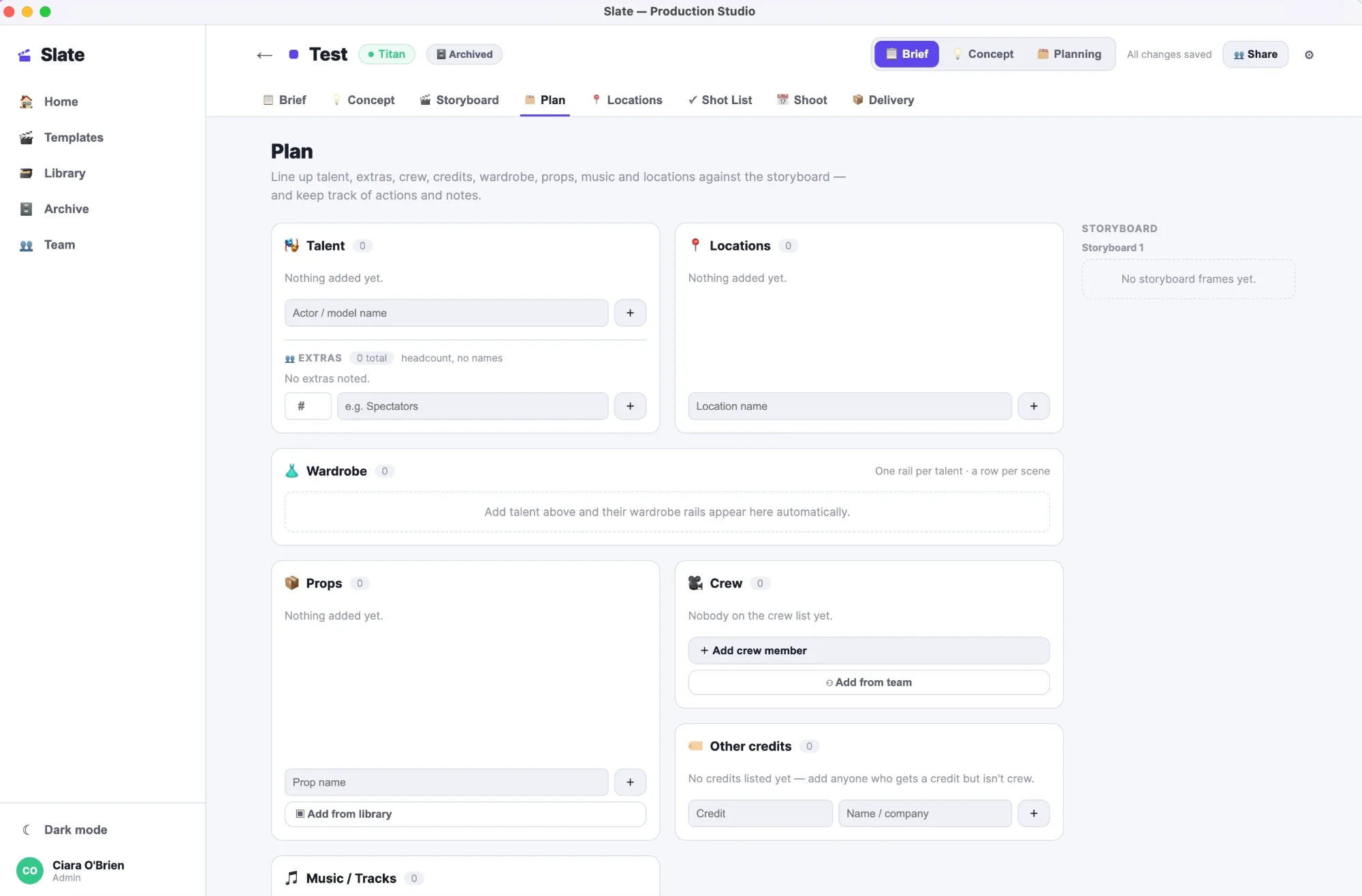Focus the Prop name field

click(x=446, y=782)
